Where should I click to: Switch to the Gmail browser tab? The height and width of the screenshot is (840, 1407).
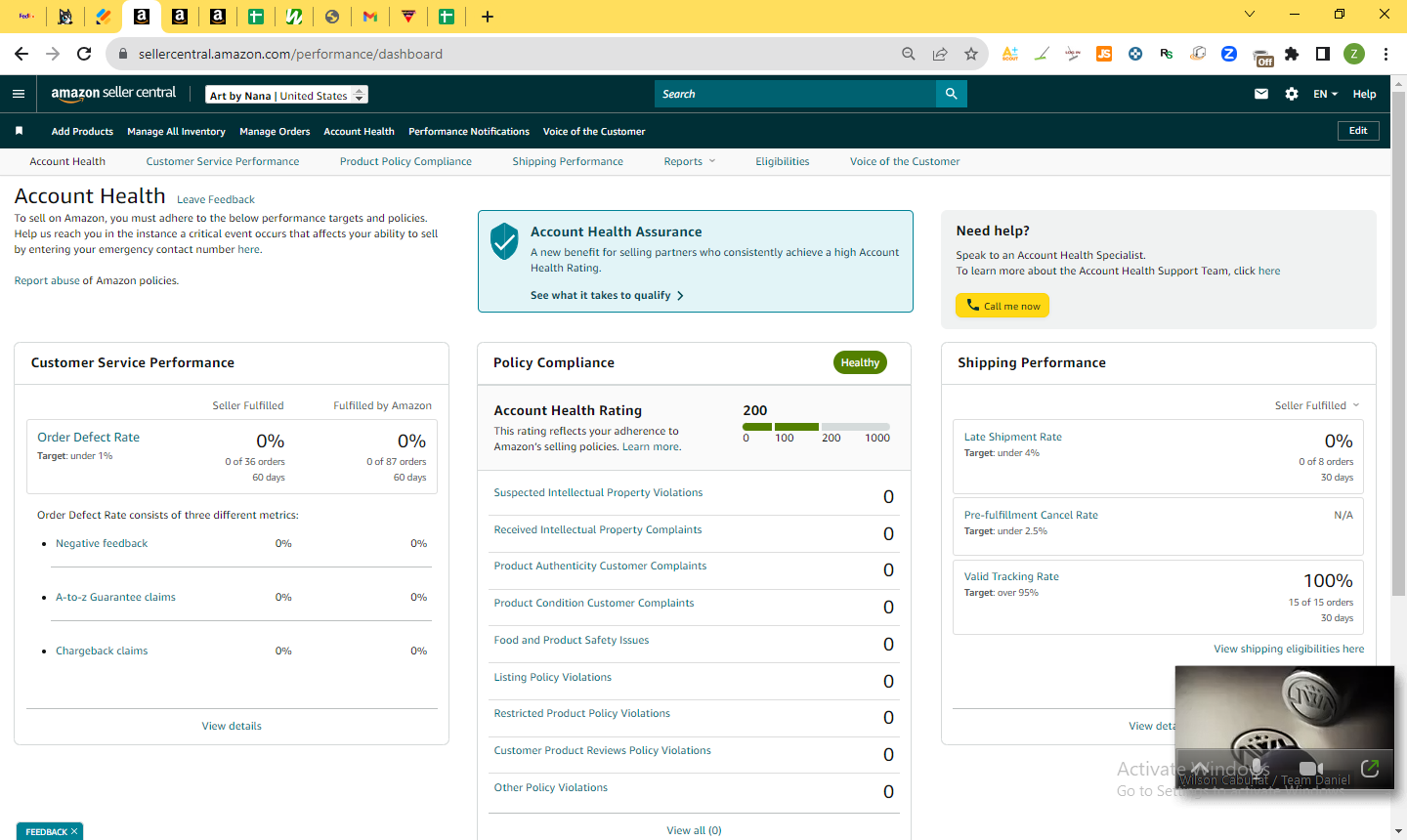[369, 16]
